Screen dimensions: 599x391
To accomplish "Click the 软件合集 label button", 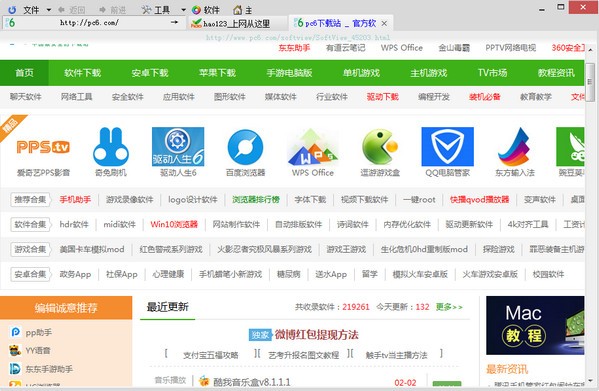I will coord(31,224).
